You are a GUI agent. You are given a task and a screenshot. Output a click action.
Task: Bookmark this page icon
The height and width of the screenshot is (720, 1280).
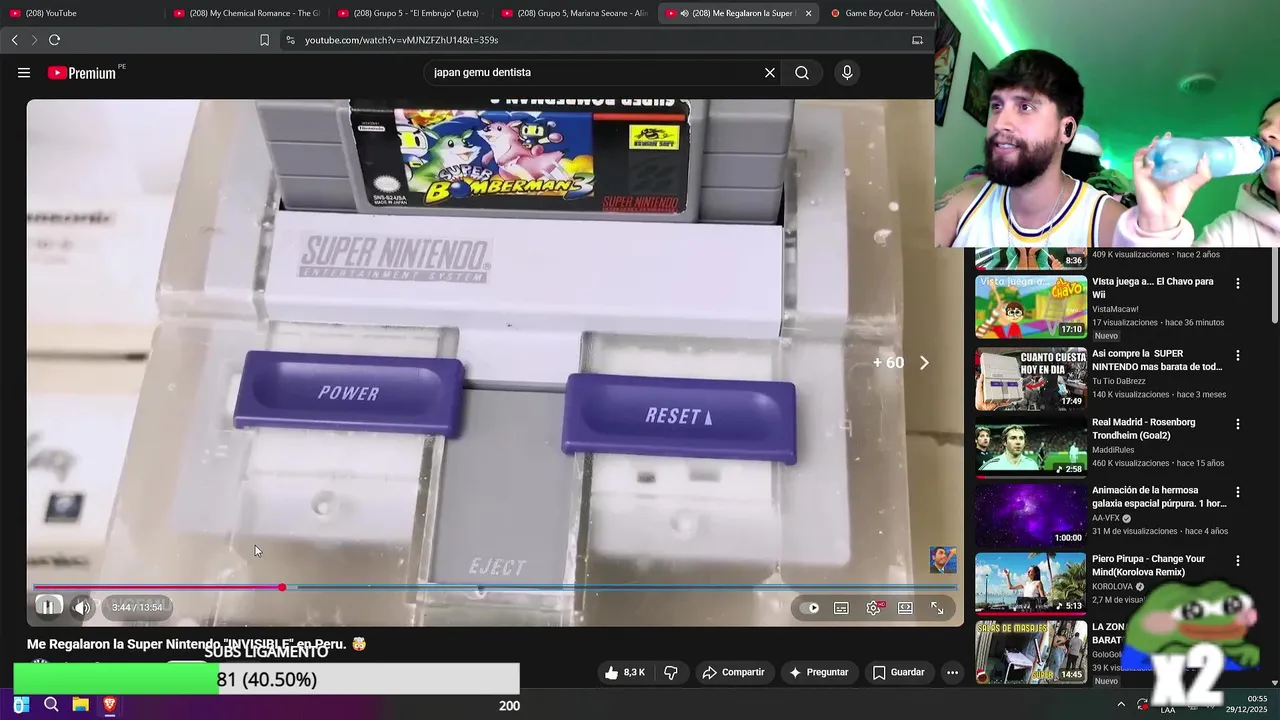264,40
